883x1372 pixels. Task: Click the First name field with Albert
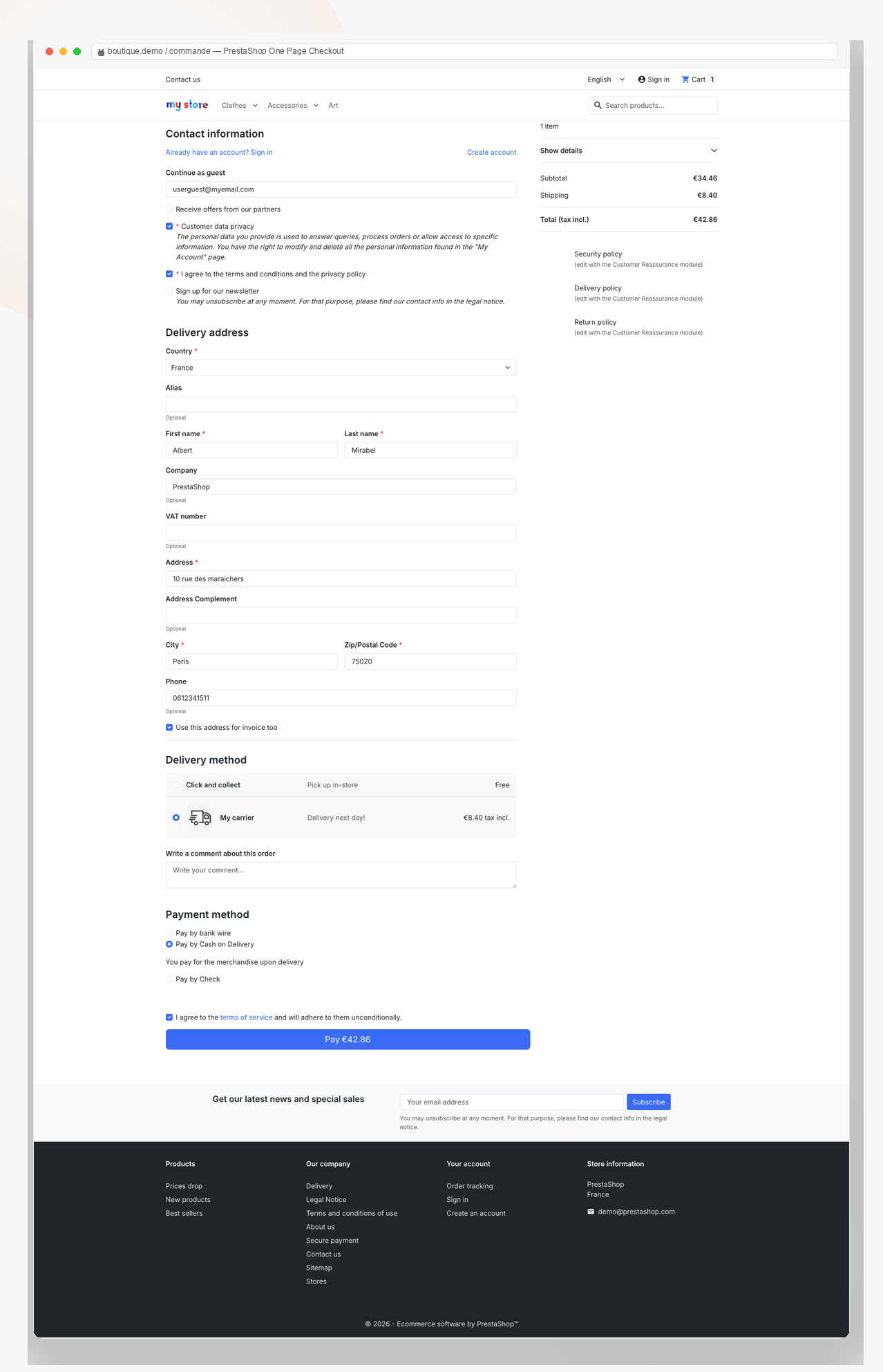[x=251, y=451]
